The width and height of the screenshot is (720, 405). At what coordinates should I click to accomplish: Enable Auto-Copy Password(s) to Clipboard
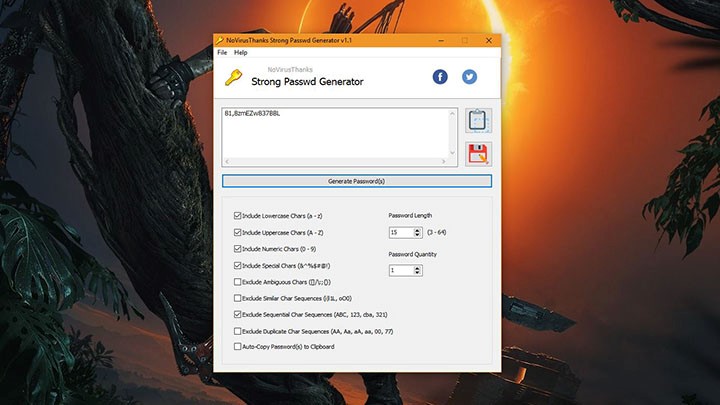[x=237, y=346]
